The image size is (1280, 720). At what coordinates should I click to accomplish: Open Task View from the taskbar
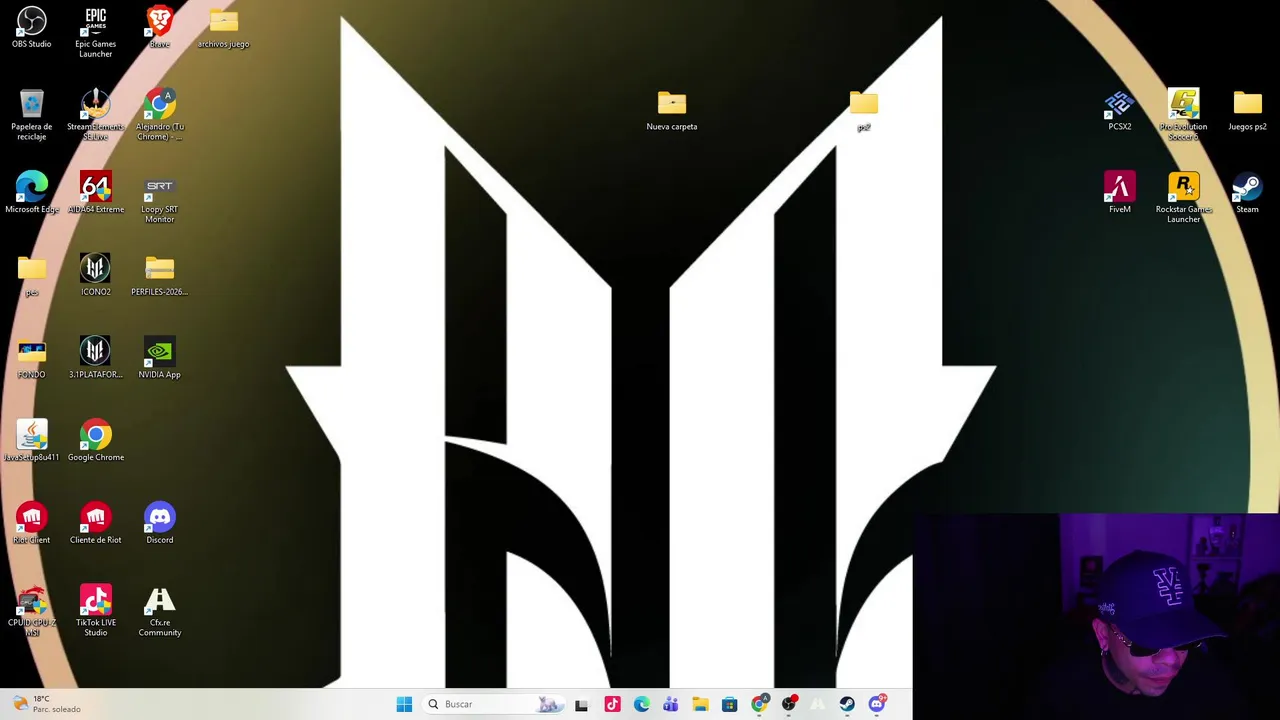(x=582, y=704)
